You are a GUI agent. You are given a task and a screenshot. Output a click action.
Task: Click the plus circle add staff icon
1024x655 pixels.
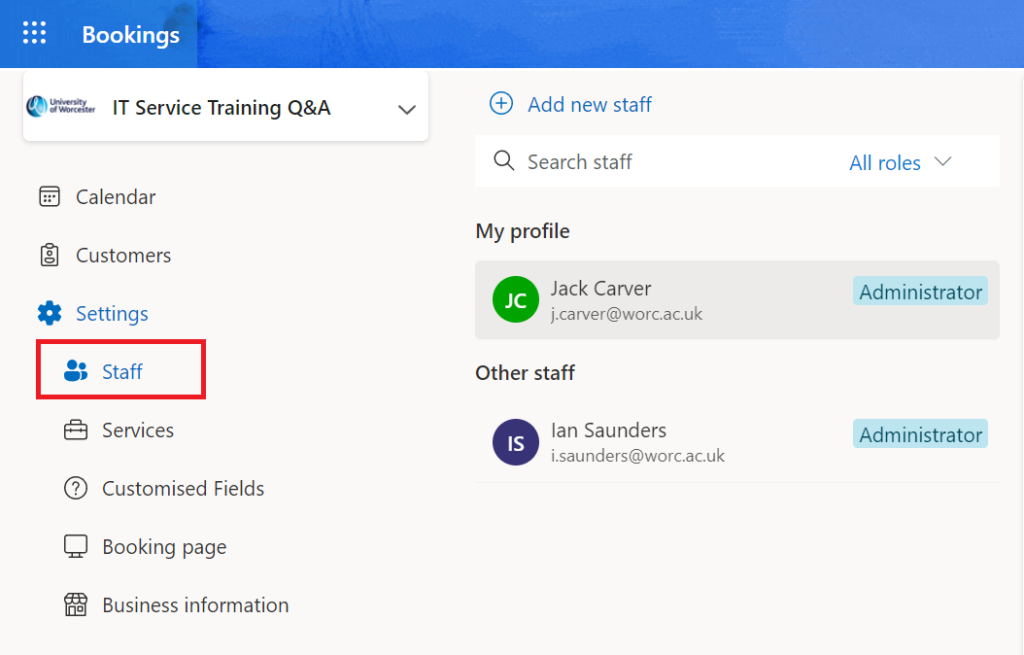501,103
